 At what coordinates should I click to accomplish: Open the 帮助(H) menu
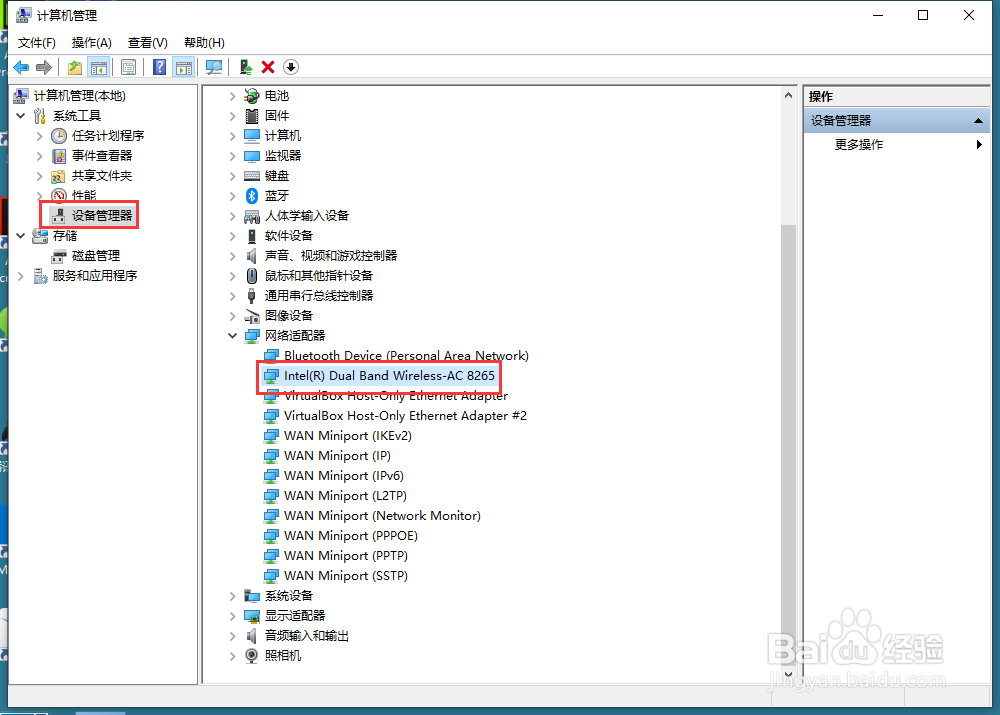click(204, 43)
